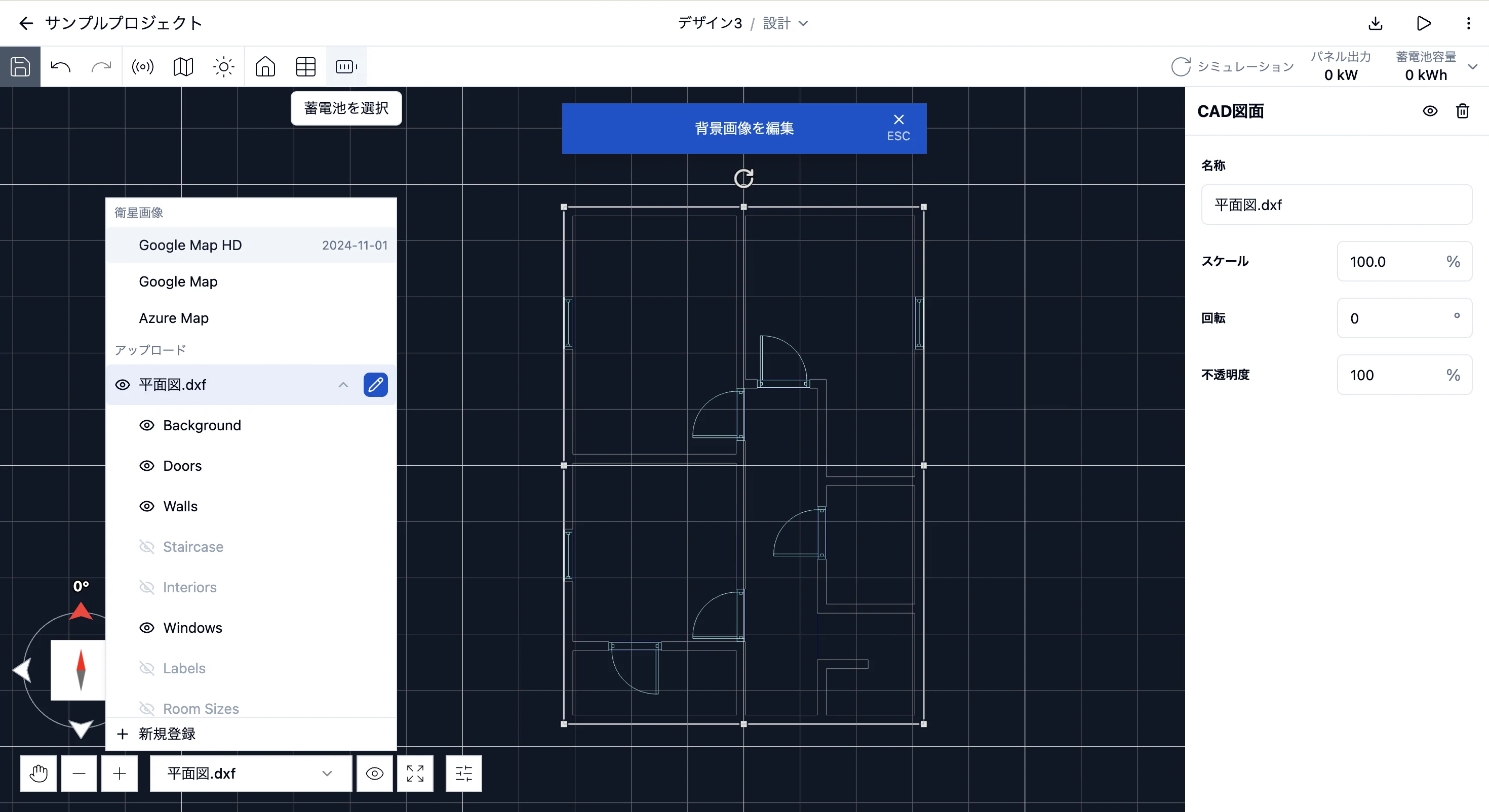
Task: Click the デザイン3 breadcrumb
Action: click(710, 23)
